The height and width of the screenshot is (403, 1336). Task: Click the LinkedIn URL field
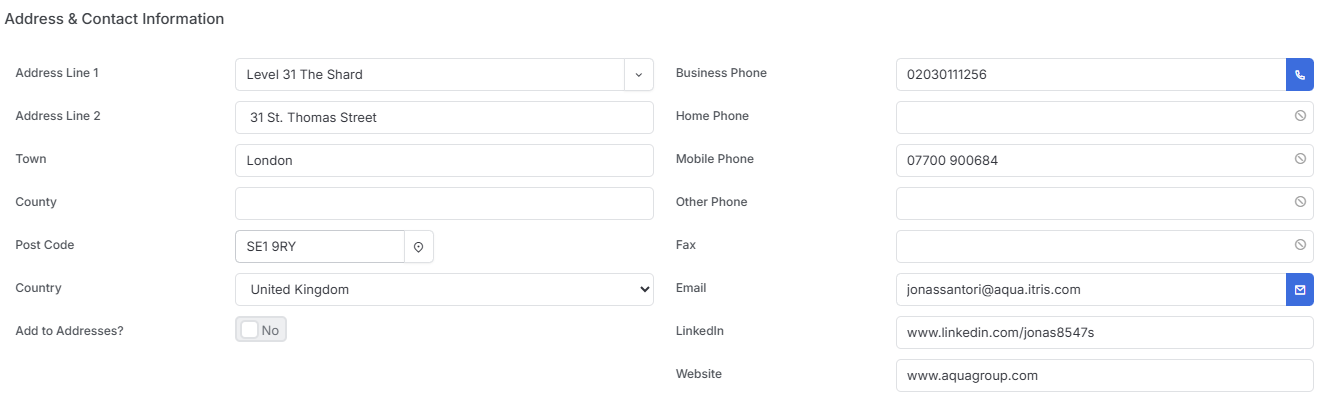(1105, 332)
